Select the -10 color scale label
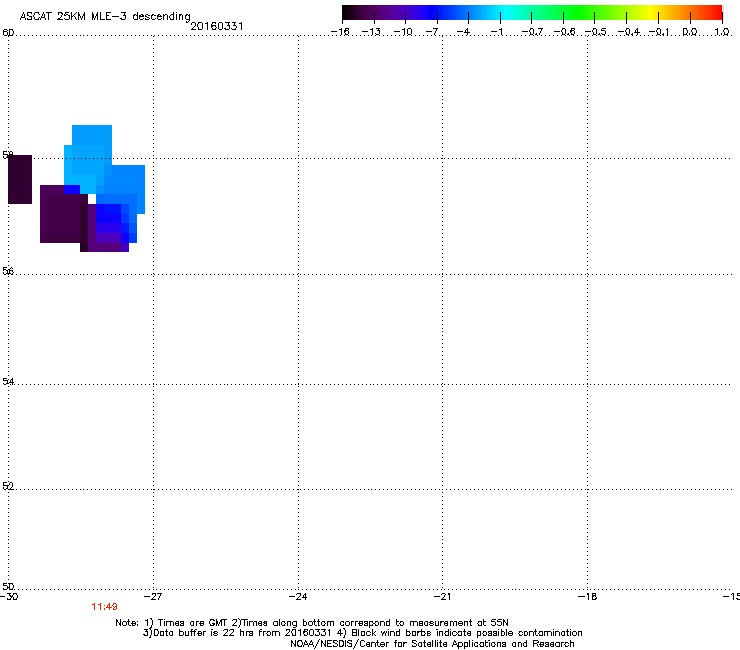 (x=403, y=32)
